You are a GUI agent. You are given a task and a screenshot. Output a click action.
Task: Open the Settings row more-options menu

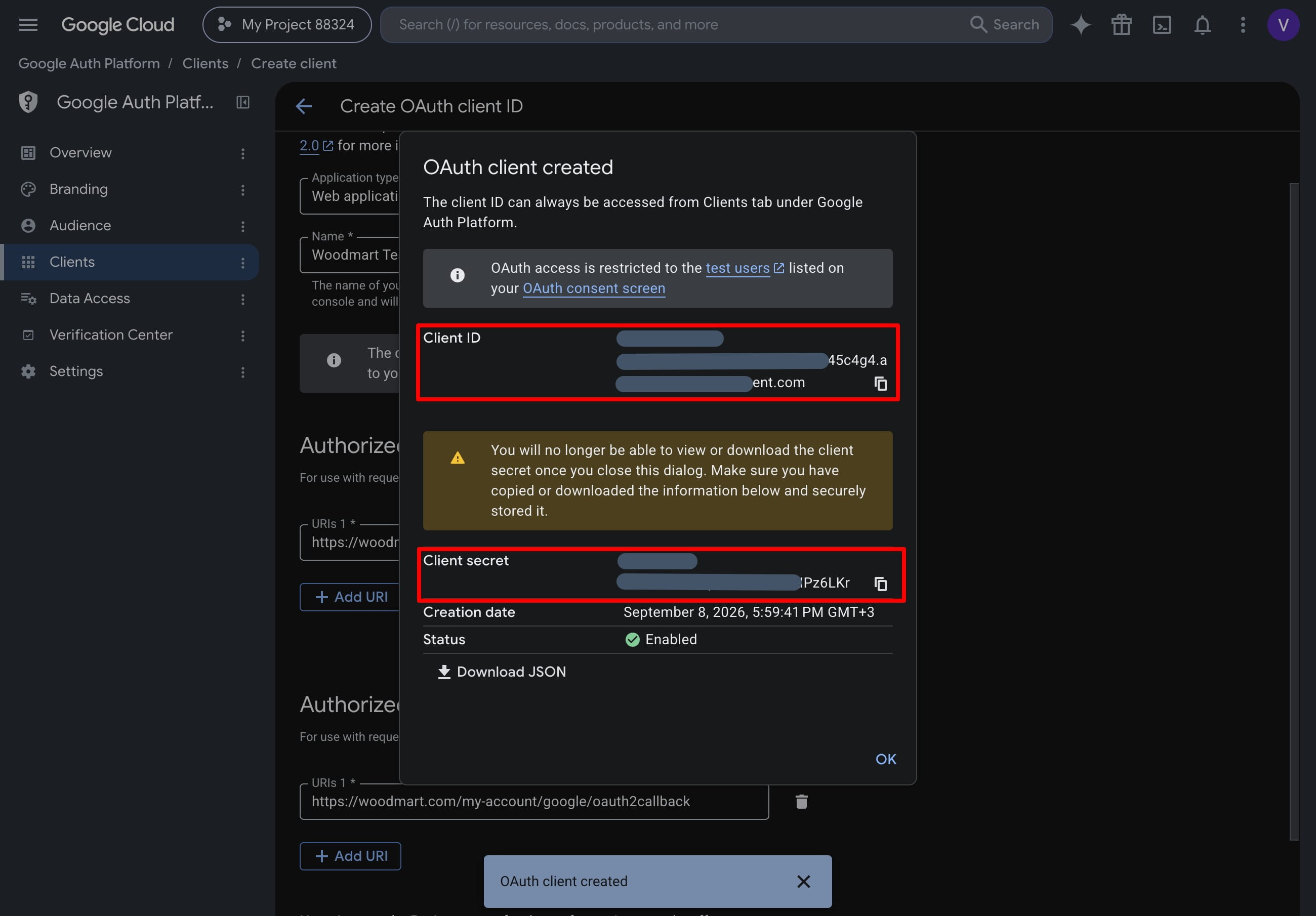(243, 372)
